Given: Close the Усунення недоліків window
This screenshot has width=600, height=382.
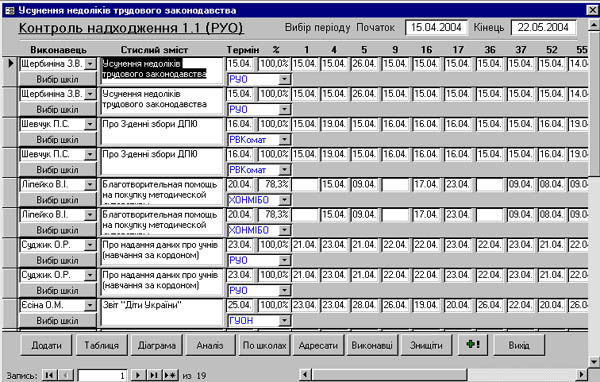Looking at the screenshot, I should 592,10.
